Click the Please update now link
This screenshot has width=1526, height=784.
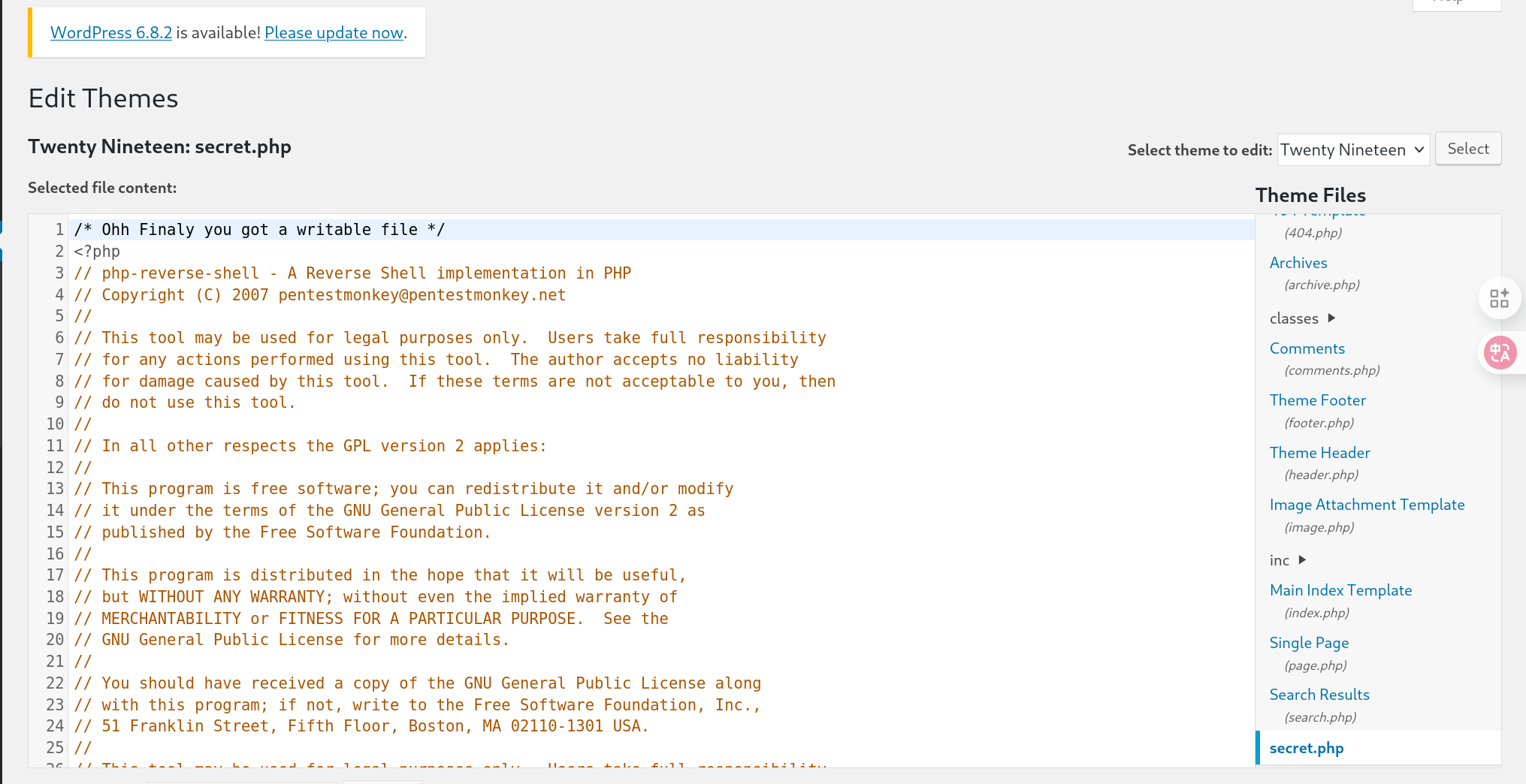[x=334, y=32]
